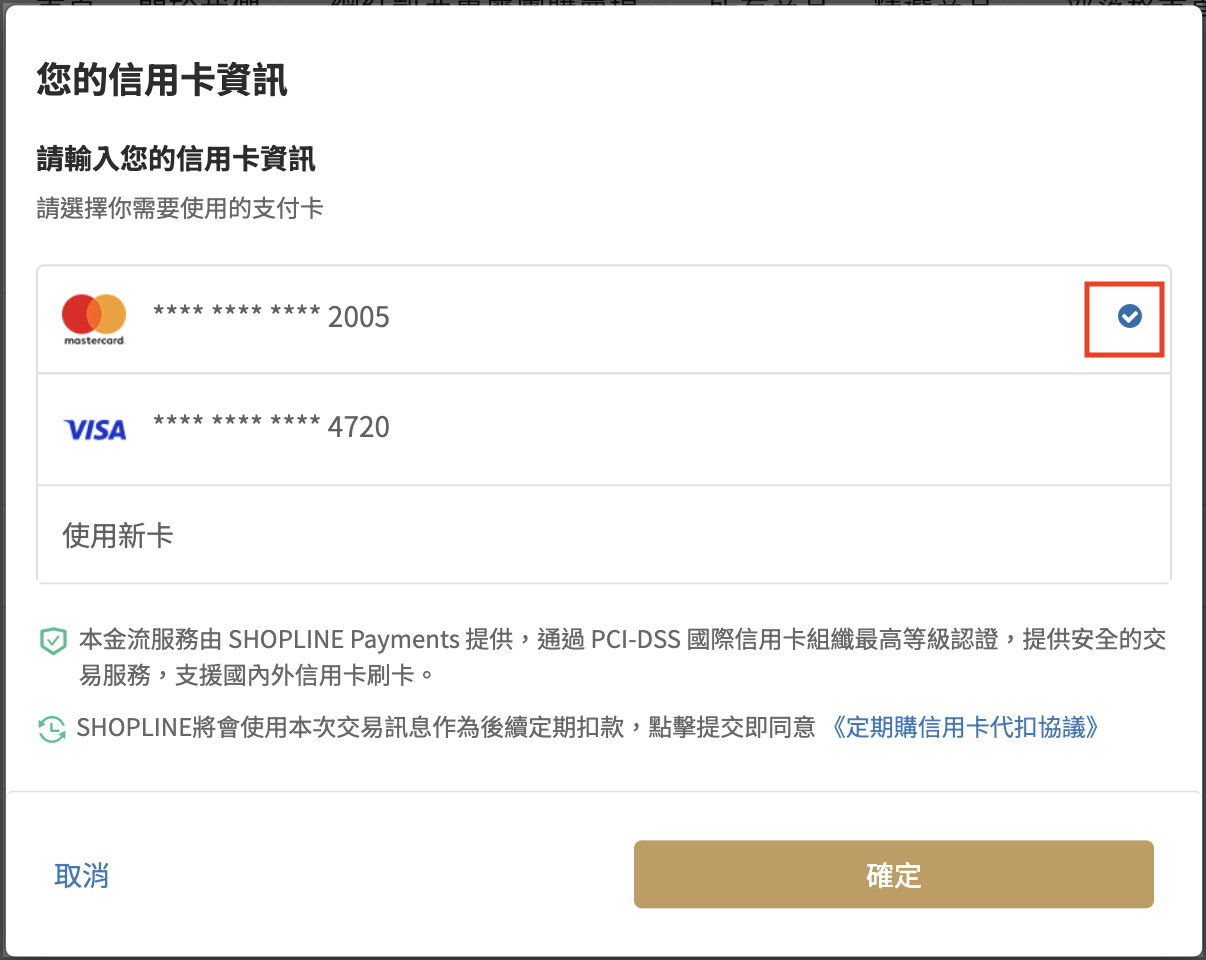Confirm with the 確定 button
This screenshot has width=1206, height=960.
click(x=893, y=875)
